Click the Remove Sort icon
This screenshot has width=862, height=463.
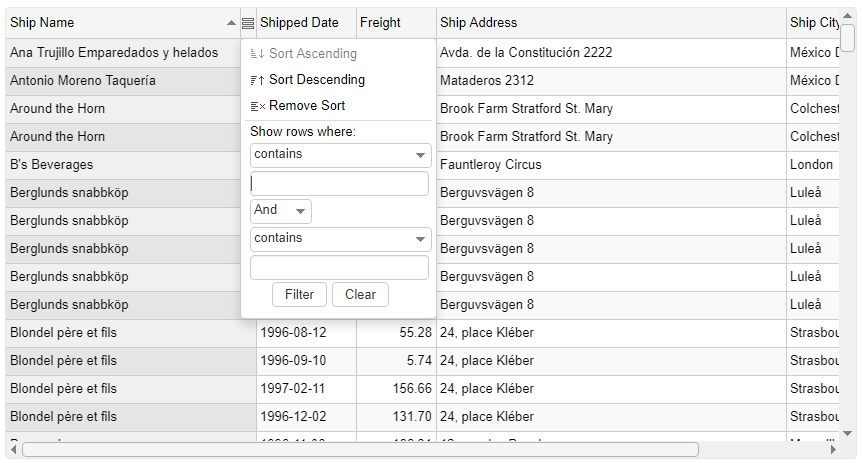click(x=257, y=106)
